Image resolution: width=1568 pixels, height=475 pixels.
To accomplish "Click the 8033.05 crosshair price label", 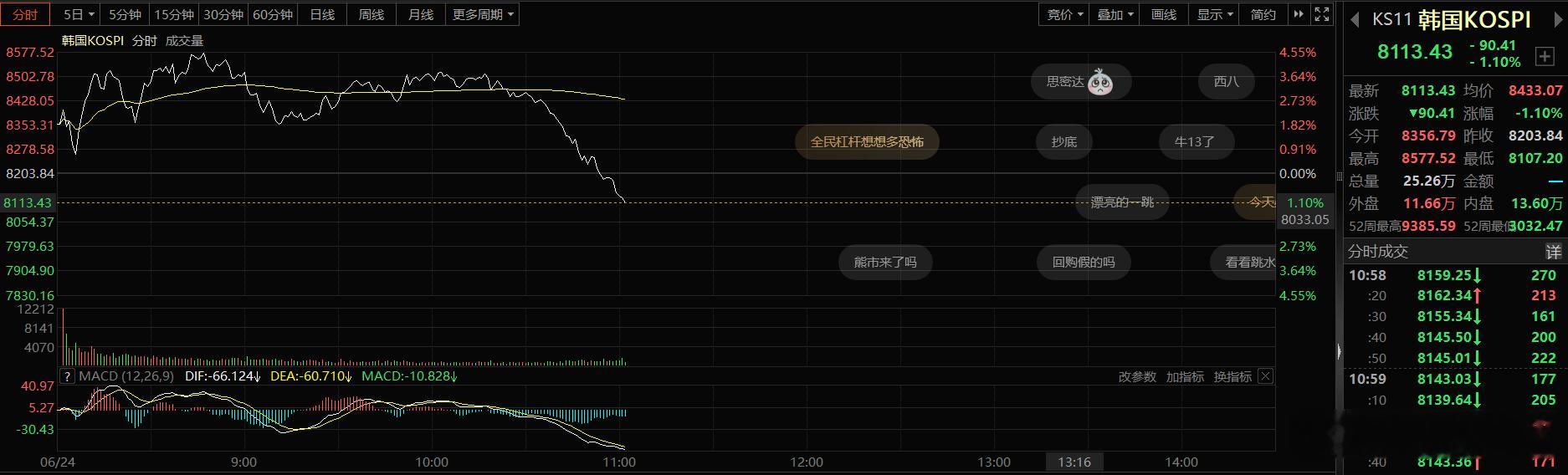I will tap(1305, 219).
